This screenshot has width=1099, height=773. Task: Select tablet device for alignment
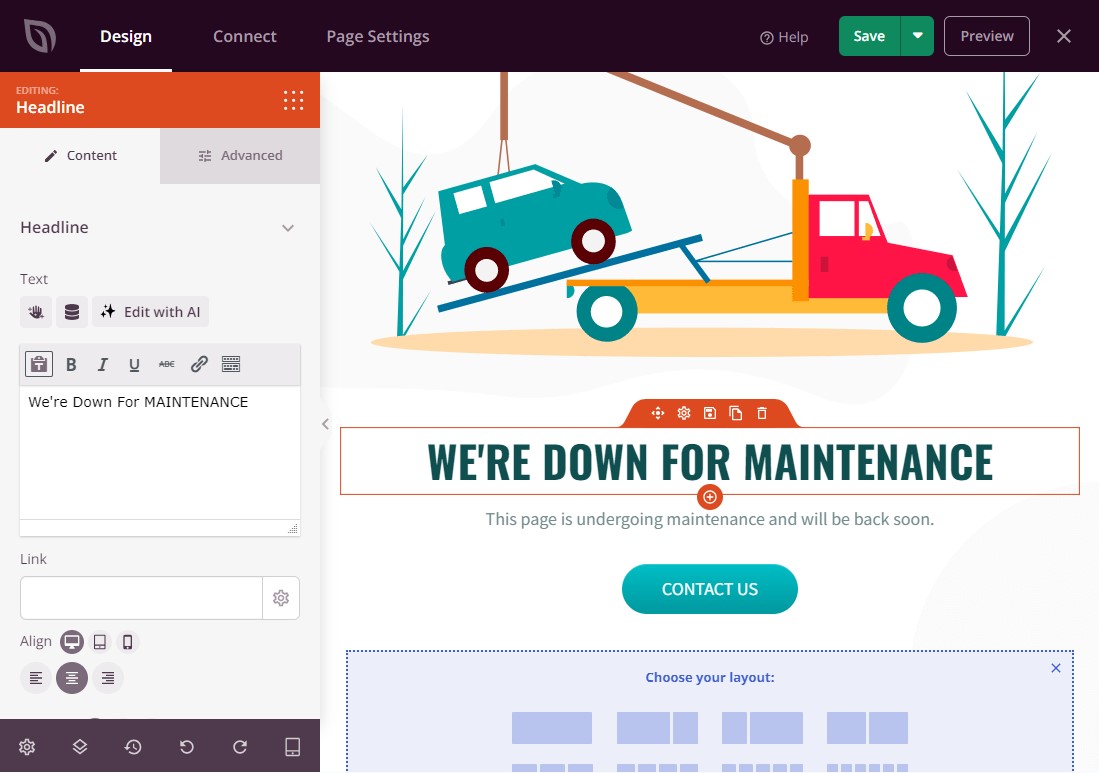click(x=100, y=642)
